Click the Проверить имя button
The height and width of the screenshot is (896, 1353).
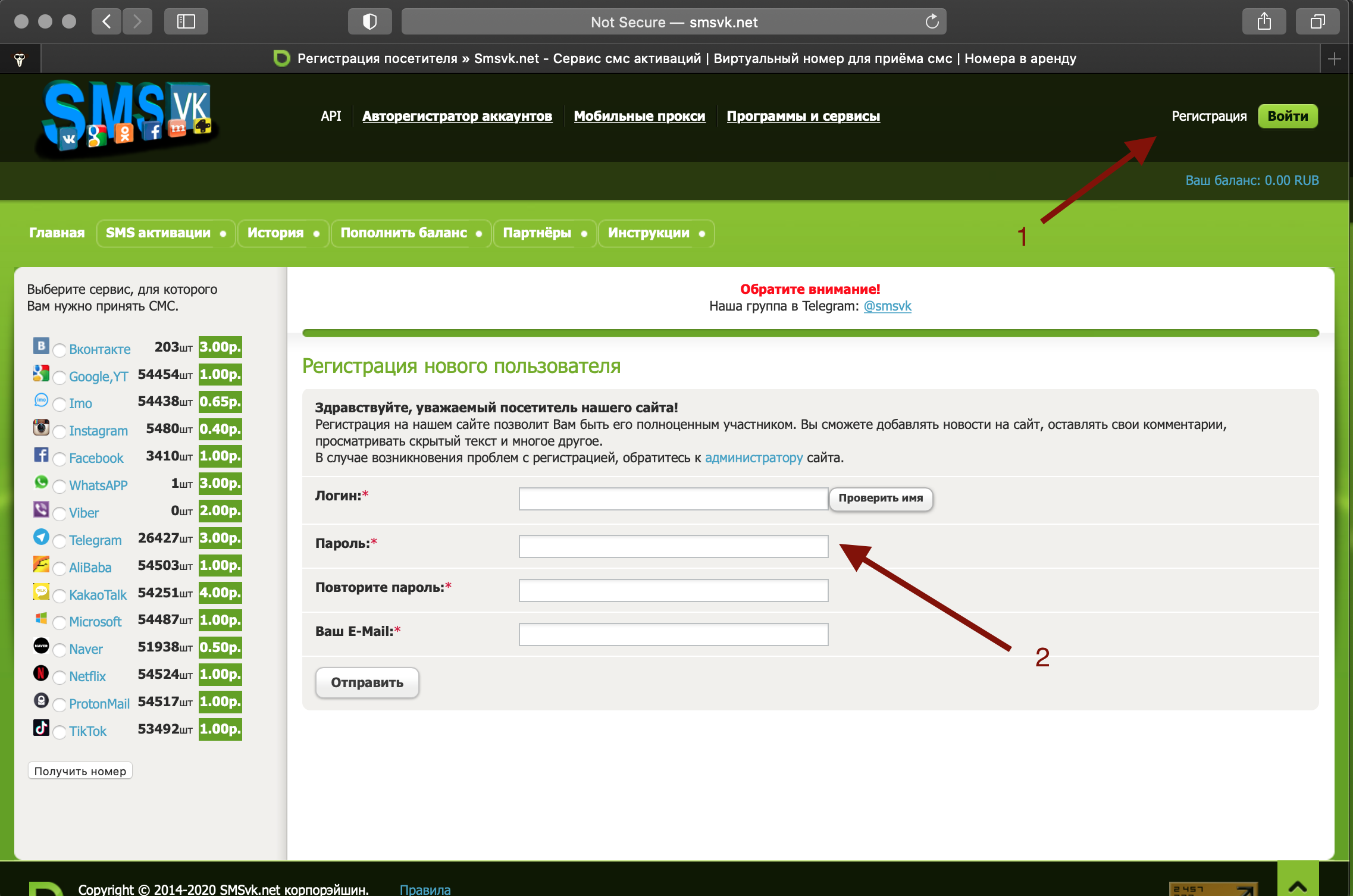[x=880, y=499]
